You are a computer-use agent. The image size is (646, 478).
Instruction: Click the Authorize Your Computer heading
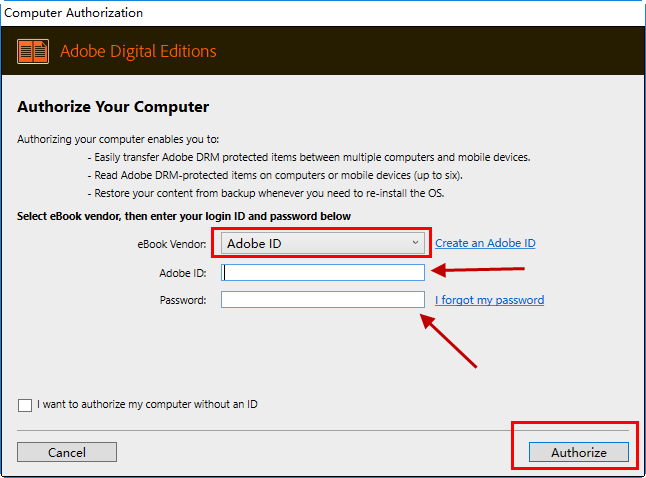pyautogui.click(x=113, y=107)
